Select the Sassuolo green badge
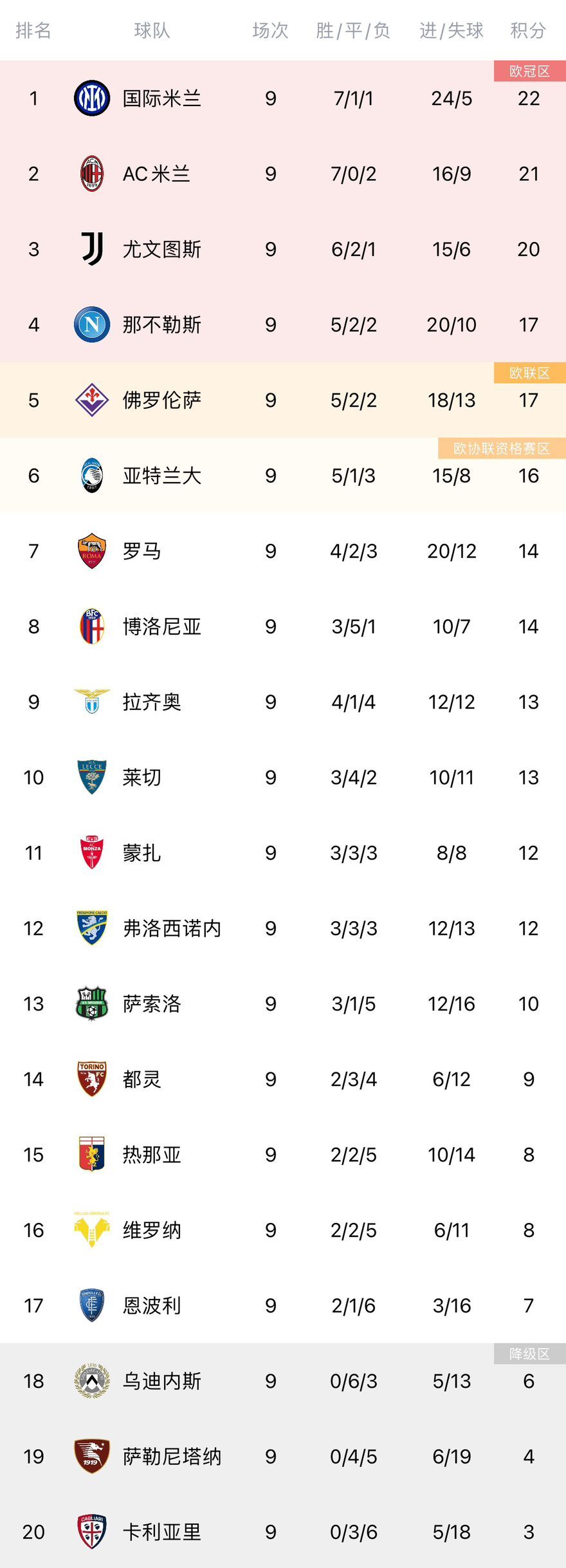This screenshot has height=1568, width=566. click(92, 1003)
